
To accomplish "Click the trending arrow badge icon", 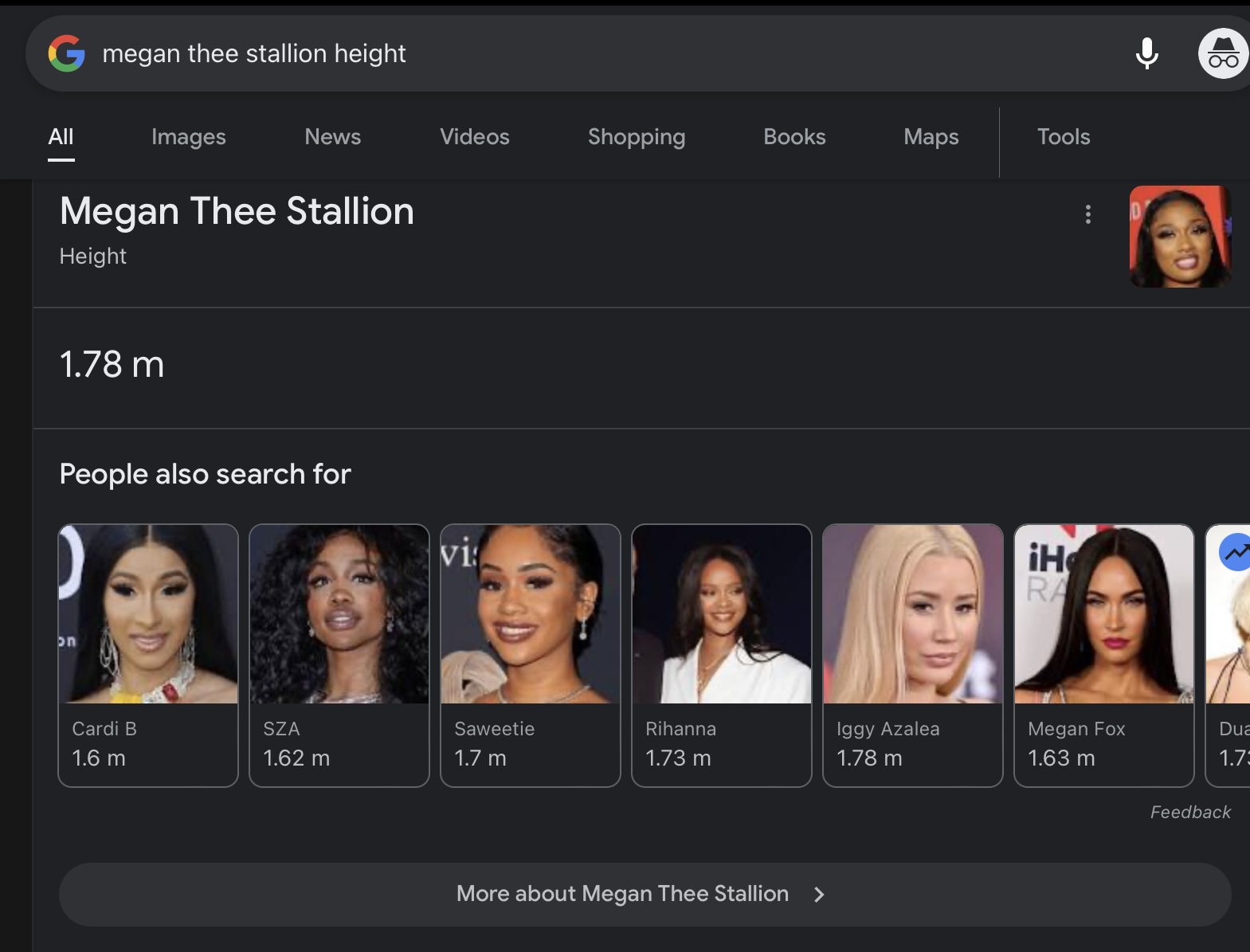I will (1235, 551).
